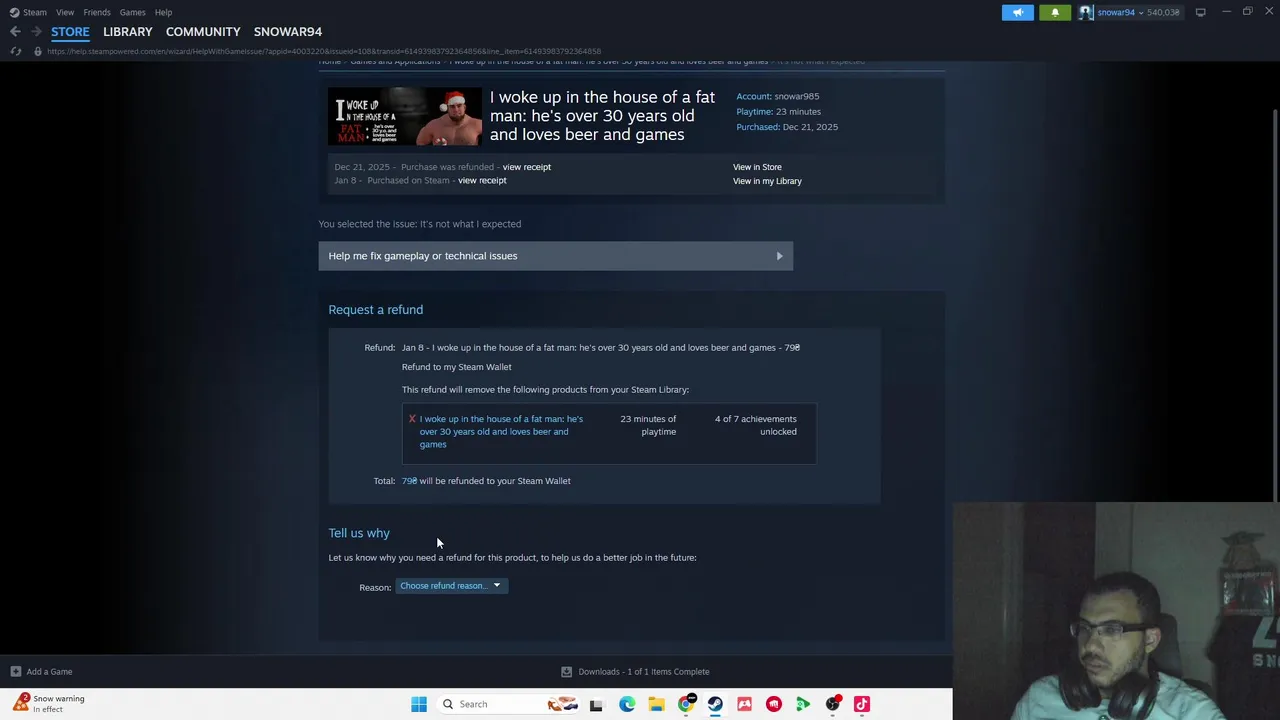Image resolution: width=1280 pixels, height=720 pixels.
Task: Open the Friends menu
Action: pos(97,12)
